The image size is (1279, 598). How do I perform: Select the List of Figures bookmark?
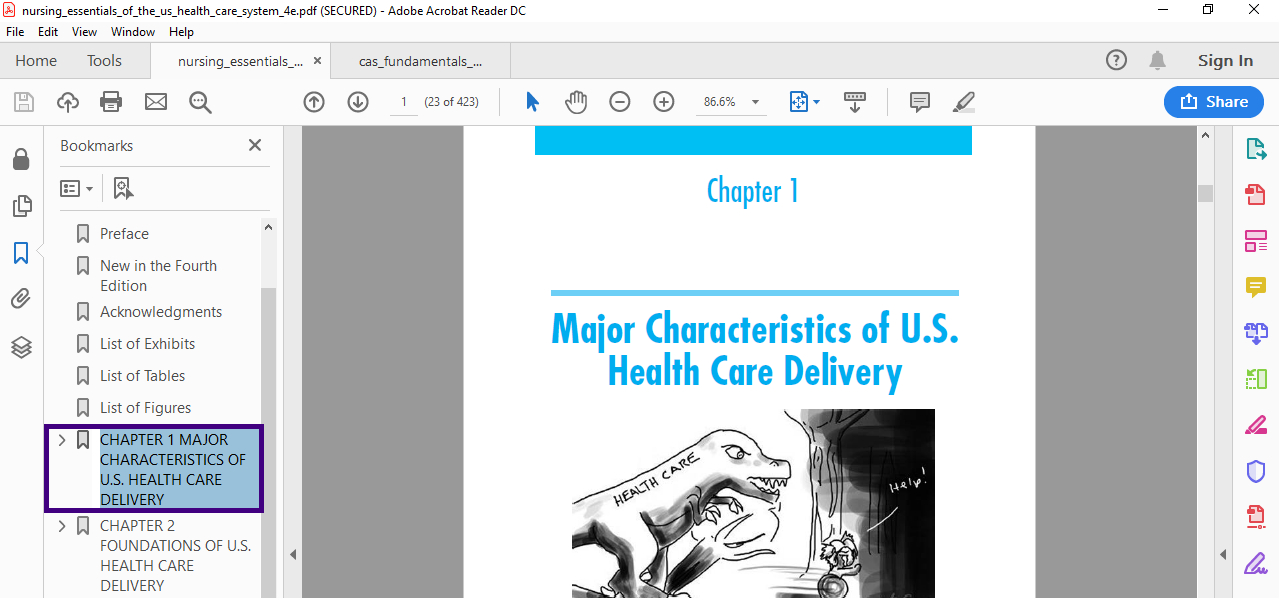coord(145,408)
